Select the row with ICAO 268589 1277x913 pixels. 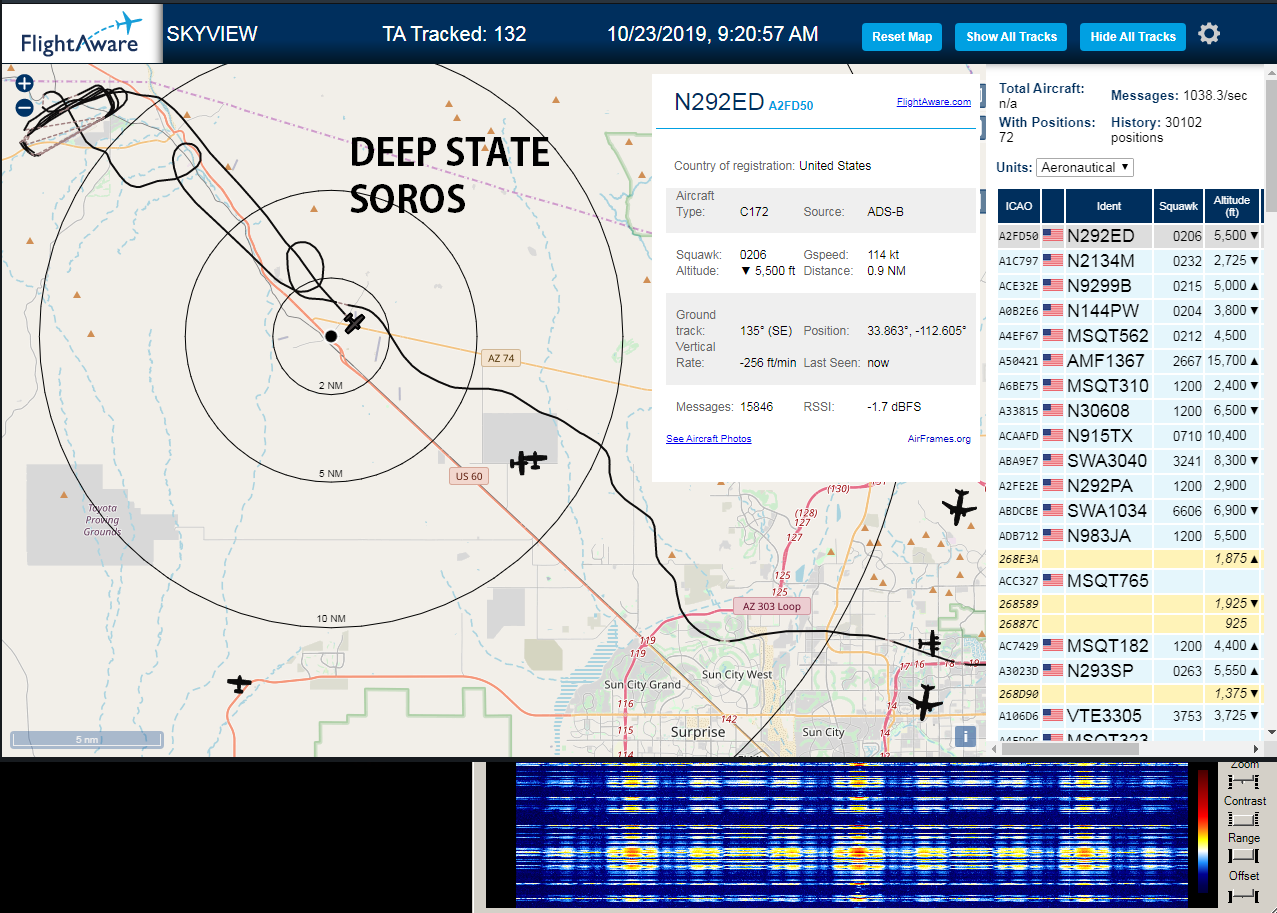pos(1129,604)
